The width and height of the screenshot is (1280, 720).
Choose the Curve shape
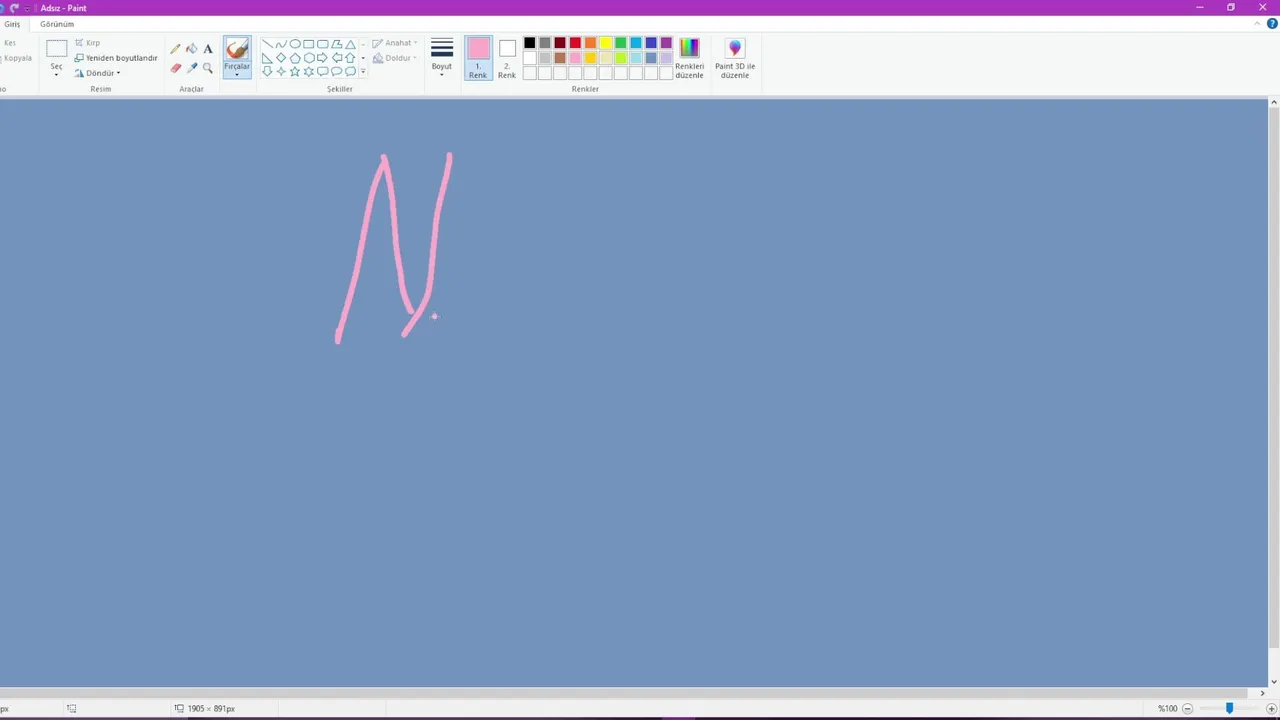pyautogui.click(x=281, y=44)
